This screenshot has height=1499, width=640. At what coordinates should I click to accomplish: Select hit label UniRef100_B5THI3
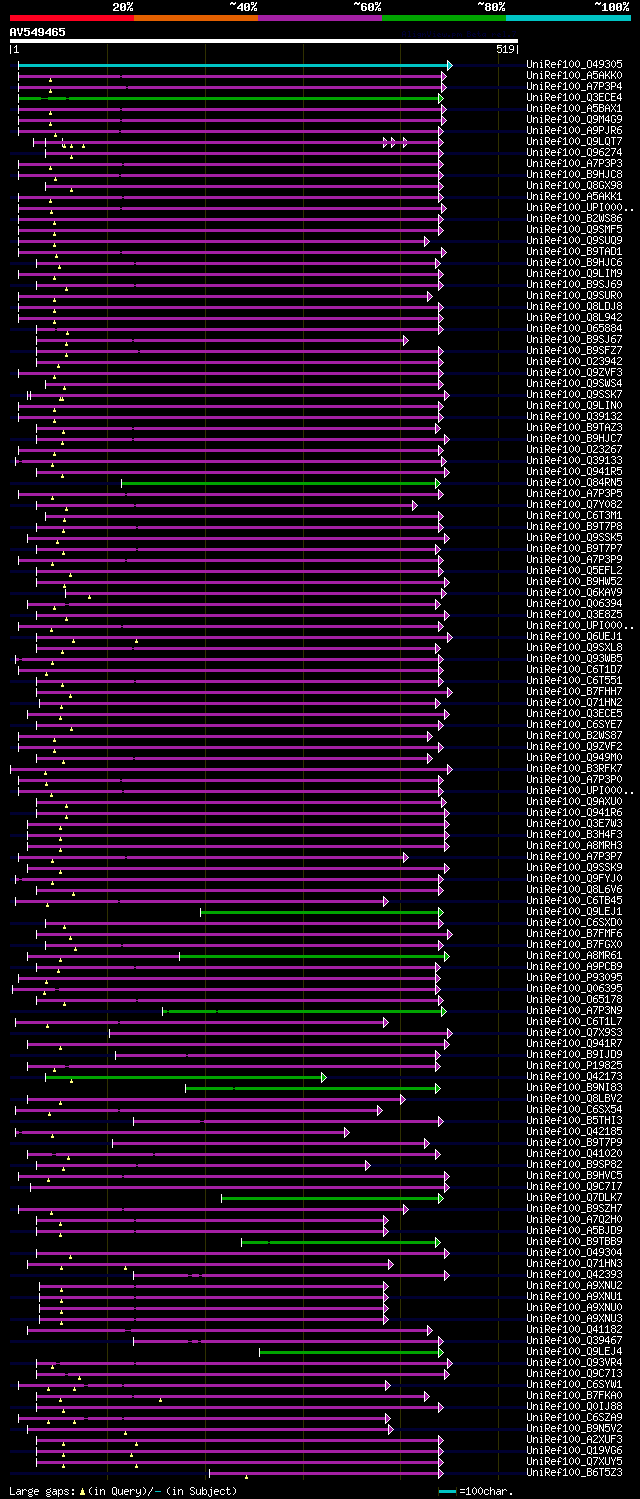tap(573, 1121)
